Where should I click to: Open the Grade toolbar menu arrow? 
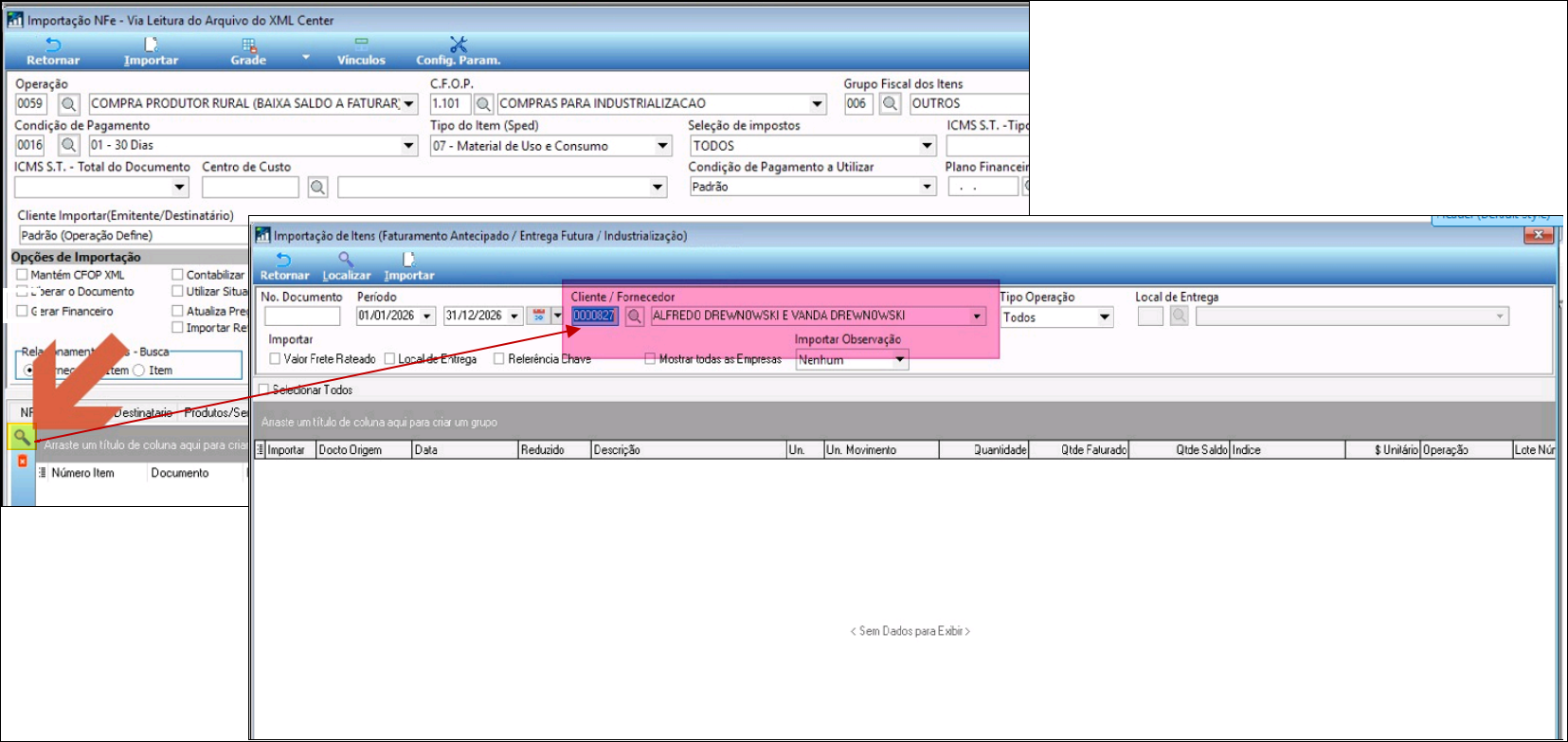(305, 58)
